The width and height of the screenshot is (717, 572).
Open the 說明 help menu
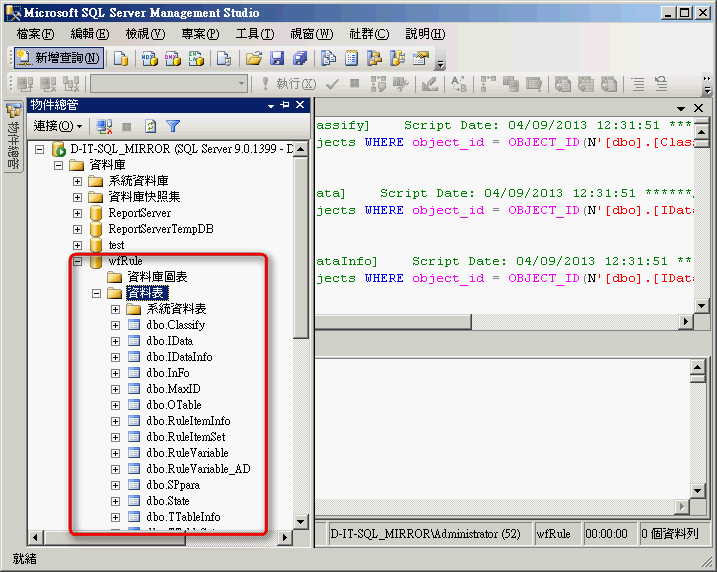(x=425, y=34)
